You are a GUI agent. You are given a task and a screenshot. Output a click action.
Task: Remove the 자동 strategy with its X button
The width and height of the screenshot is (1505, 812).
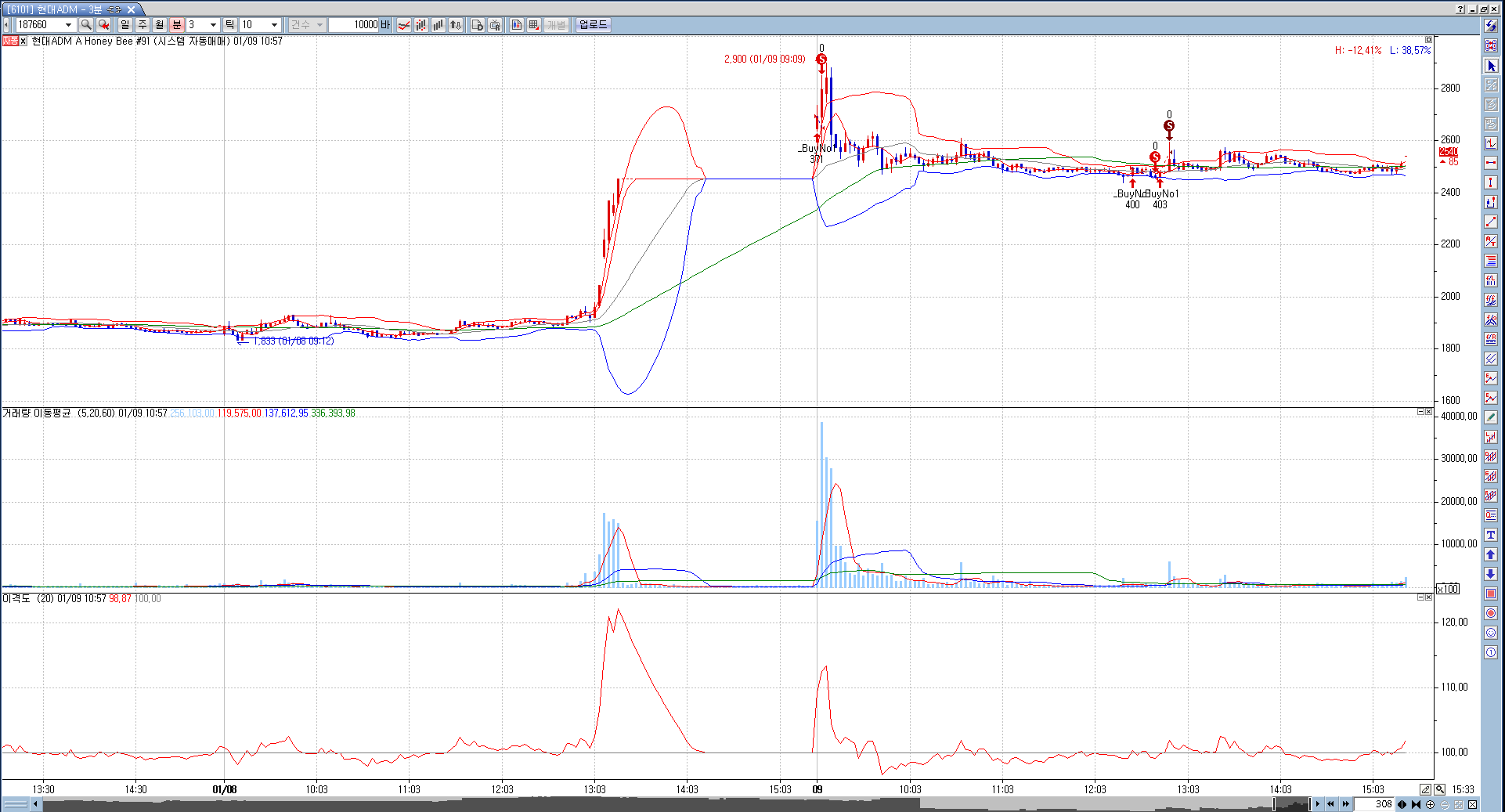pos(23,42)
